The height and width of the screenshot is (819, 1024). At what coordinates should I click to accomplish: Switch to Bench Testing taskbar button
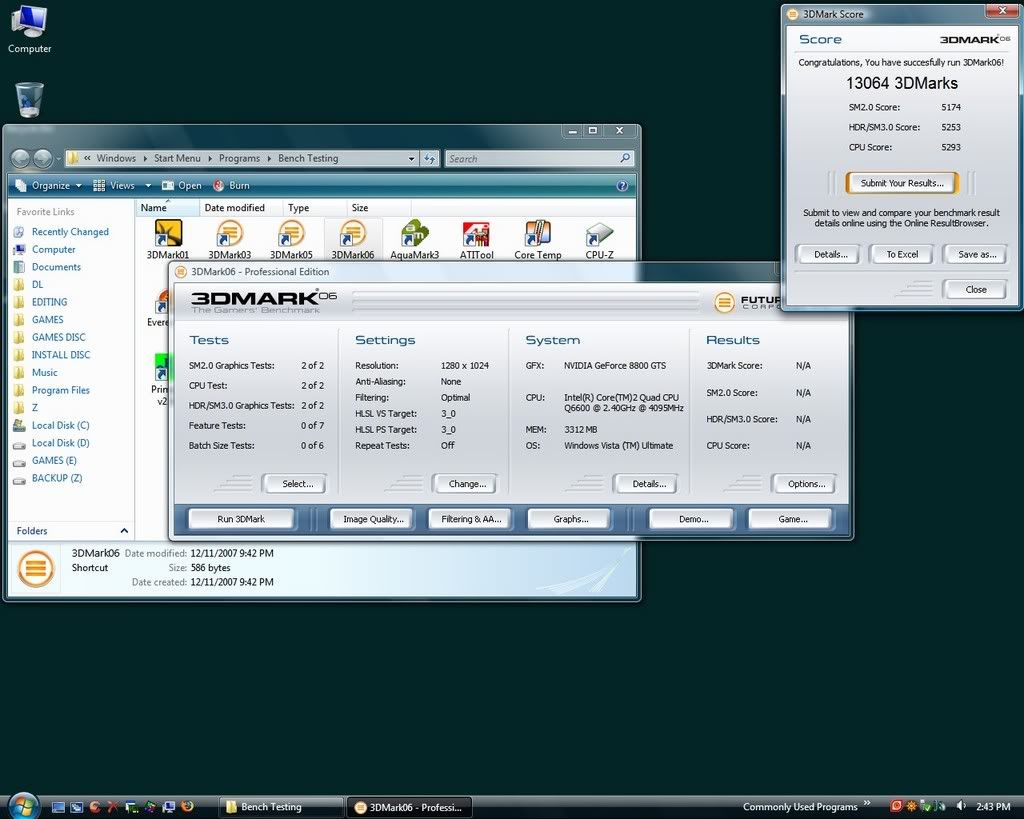[280, 807]
